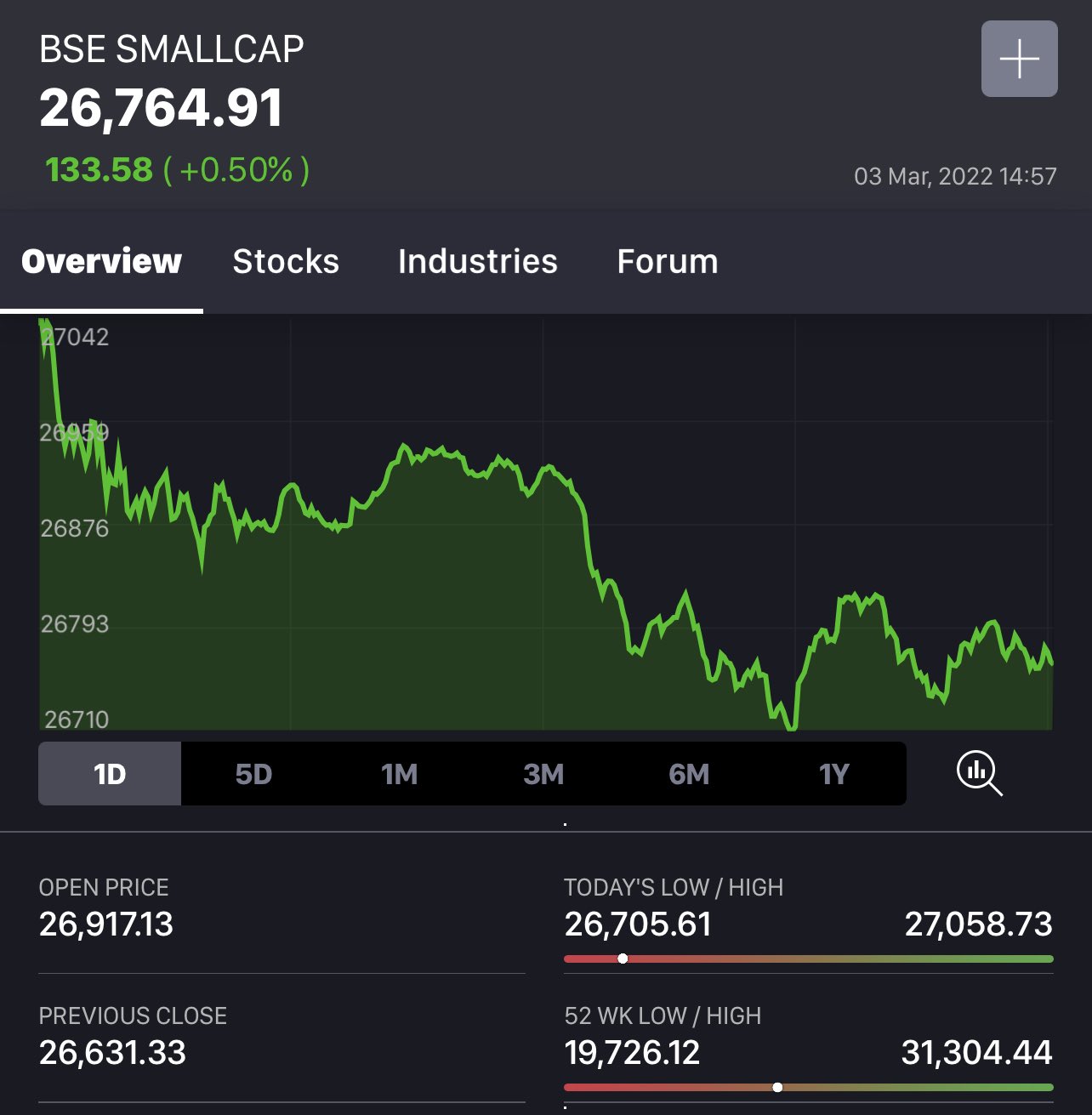Viewport: 1092px width, 1115px height.
Task: Open the Stocks tab
Action: 286,261
